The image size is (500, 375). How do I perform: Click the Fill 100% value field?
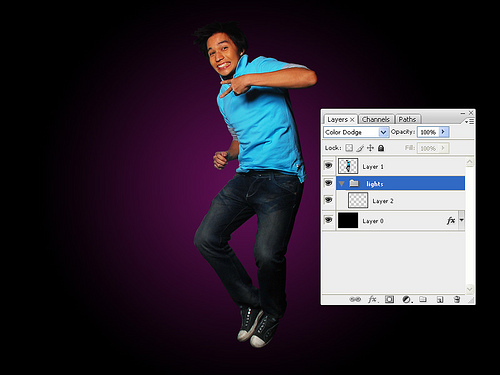[428, 148]
